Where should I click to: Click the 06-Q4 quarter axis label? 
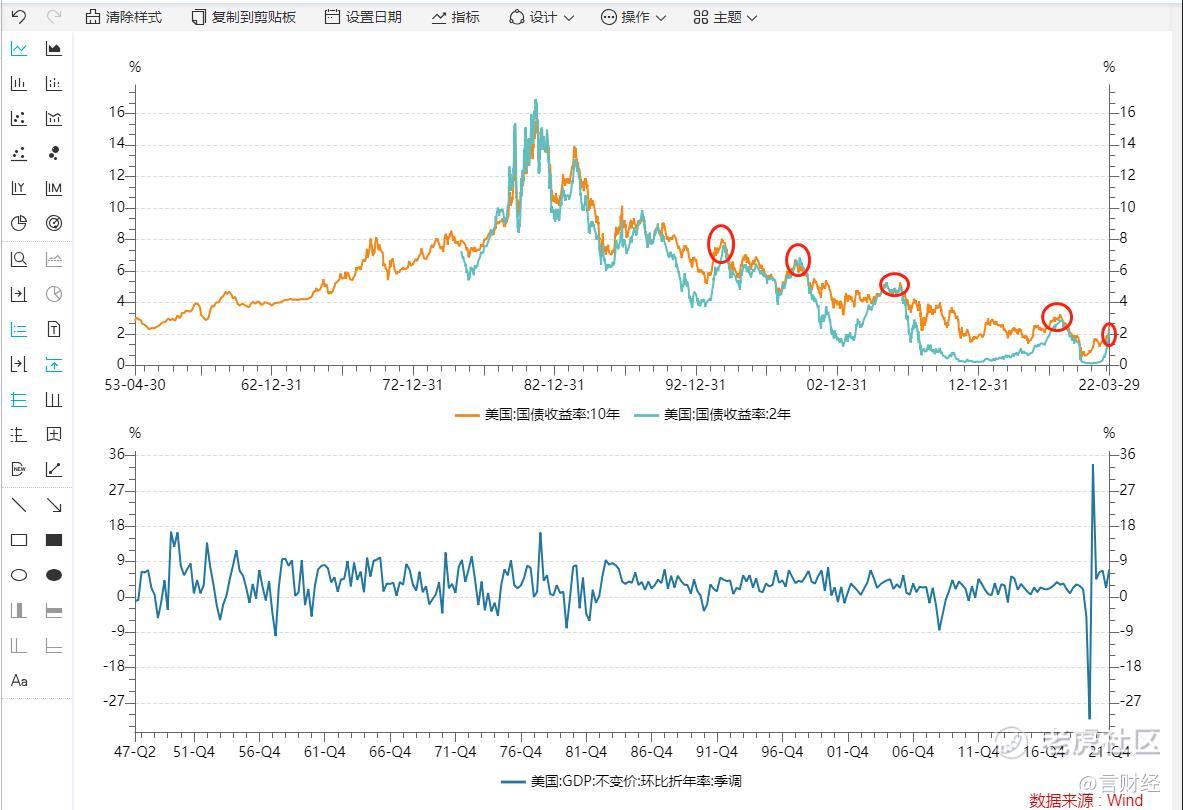913,752
